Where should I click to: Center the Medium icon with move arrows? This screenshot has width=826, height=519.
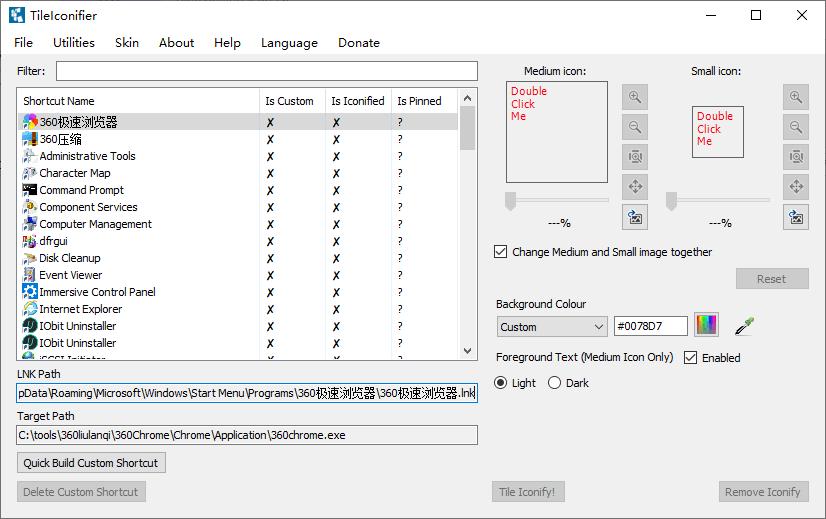pos(635,187)
